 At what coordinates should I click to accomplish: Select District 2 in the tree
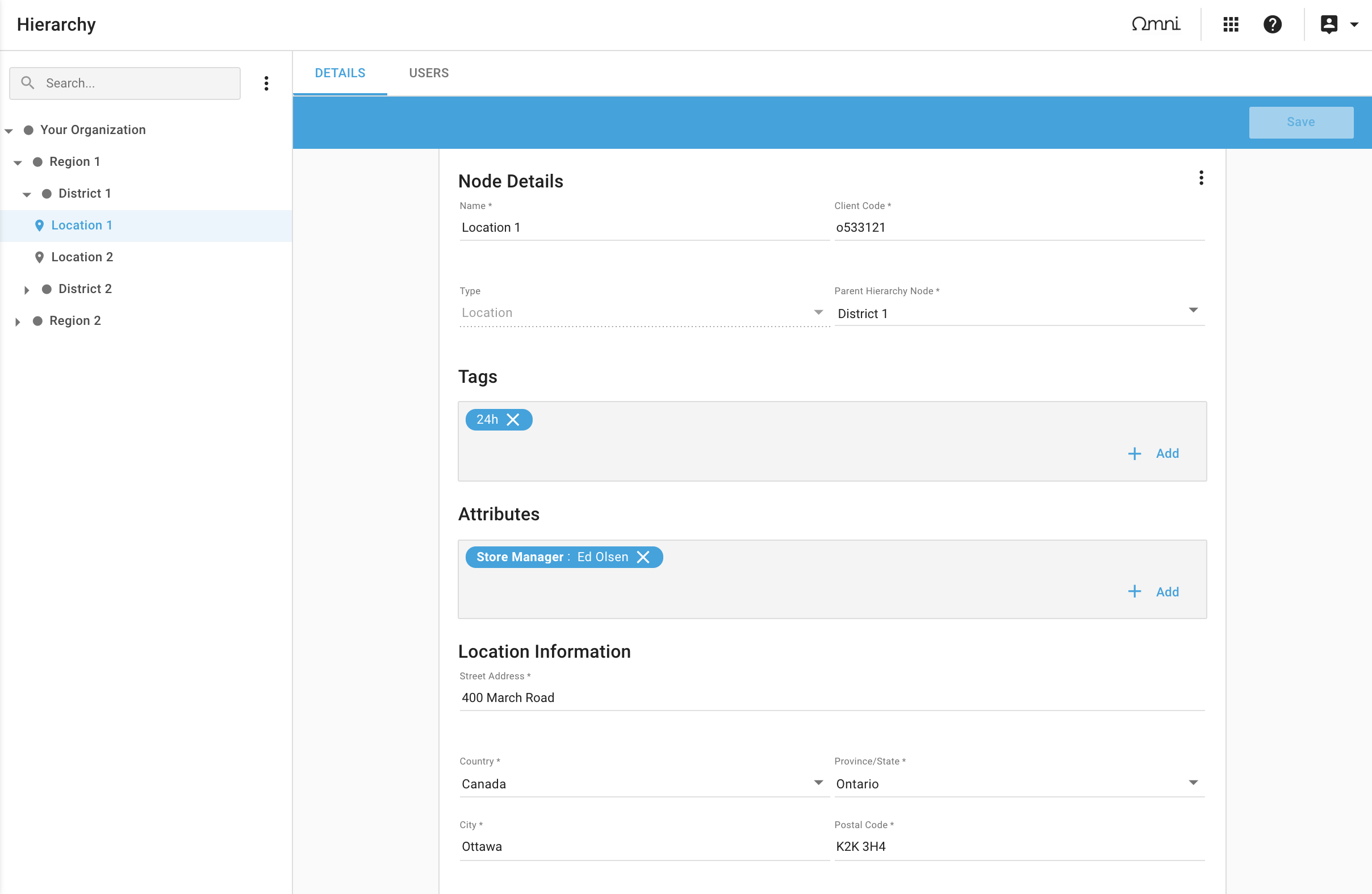[x=85, y=289]
